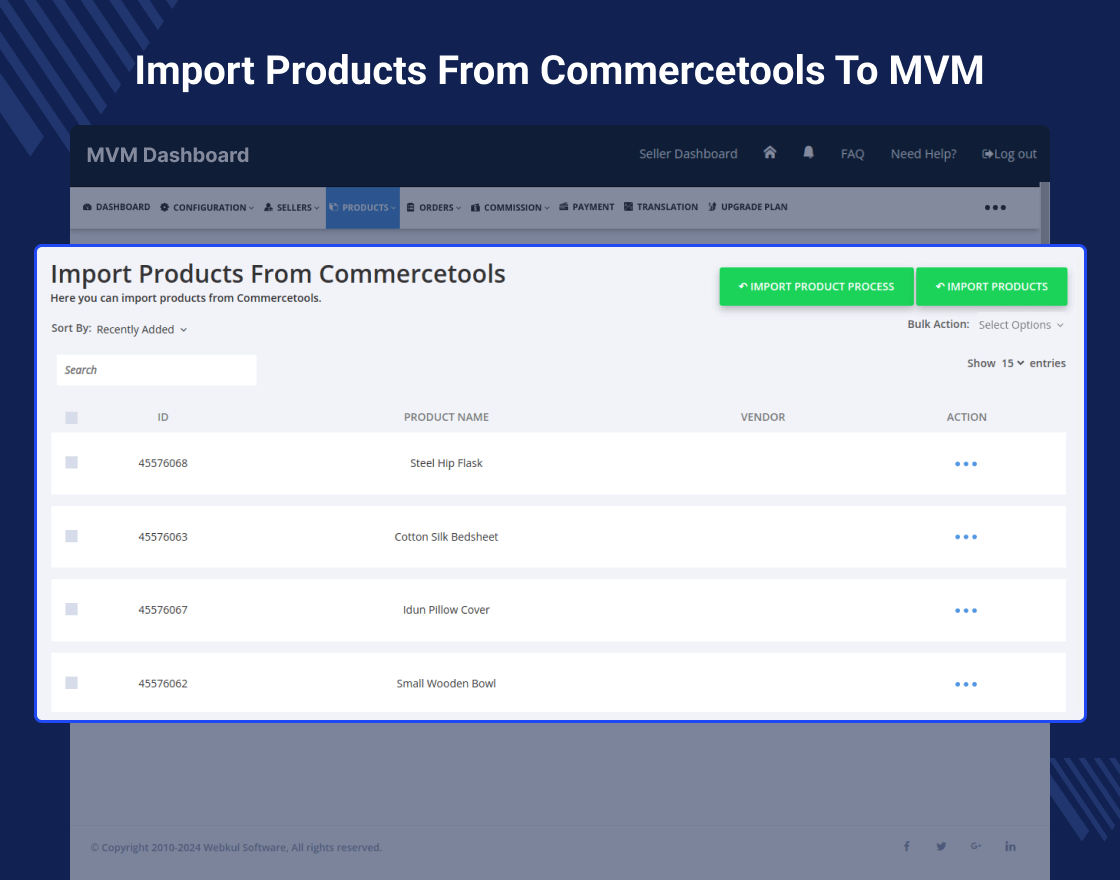Click into the Search input field
This screenshot has width=1120, height=880.
pos(156,370)
